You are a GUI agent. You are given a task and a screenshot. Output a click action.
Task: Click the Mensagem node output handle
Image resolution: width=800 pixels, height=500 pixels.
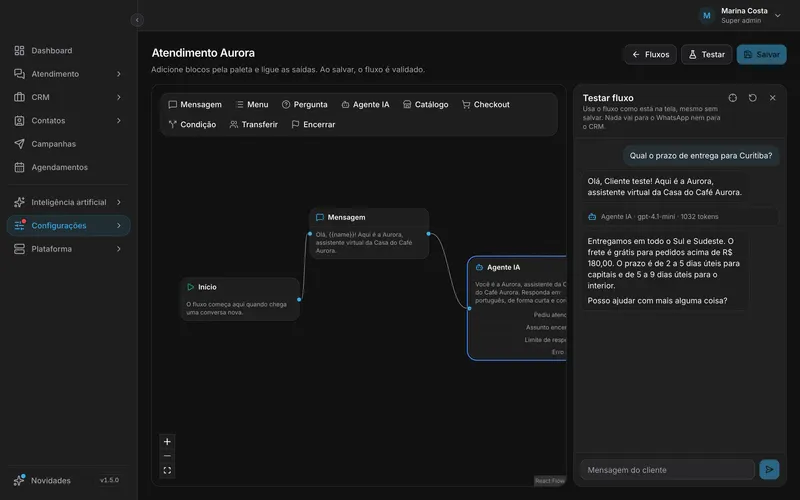pos(429,234)
